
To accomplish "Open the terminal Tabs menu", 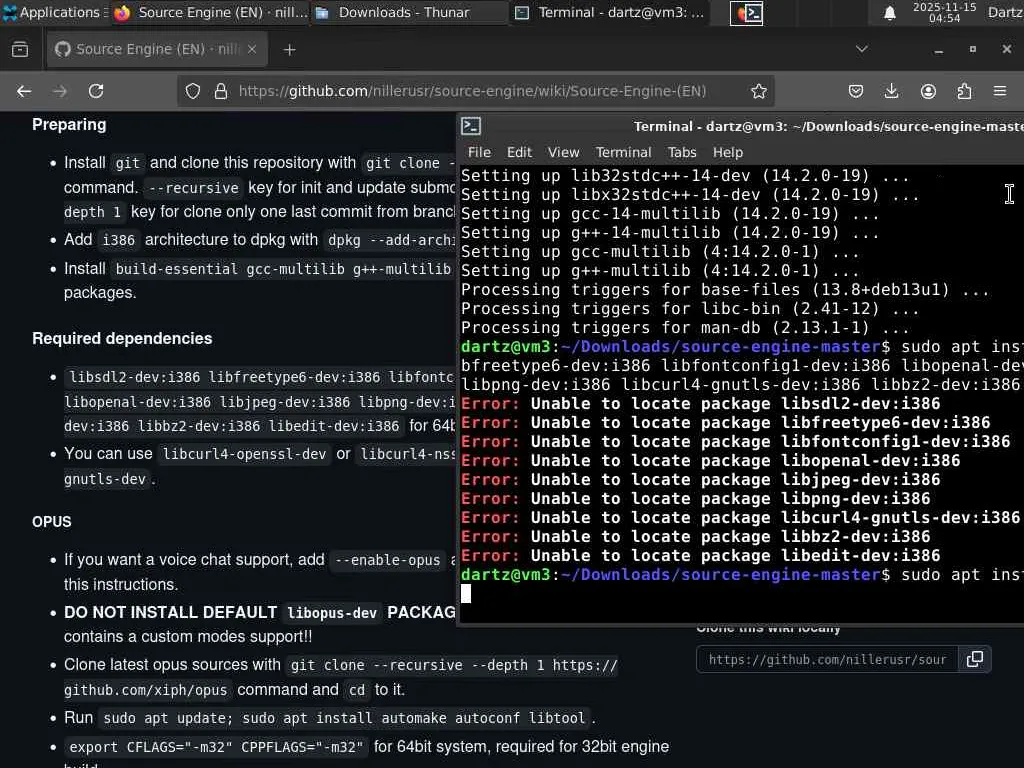I will pos(682,152).
